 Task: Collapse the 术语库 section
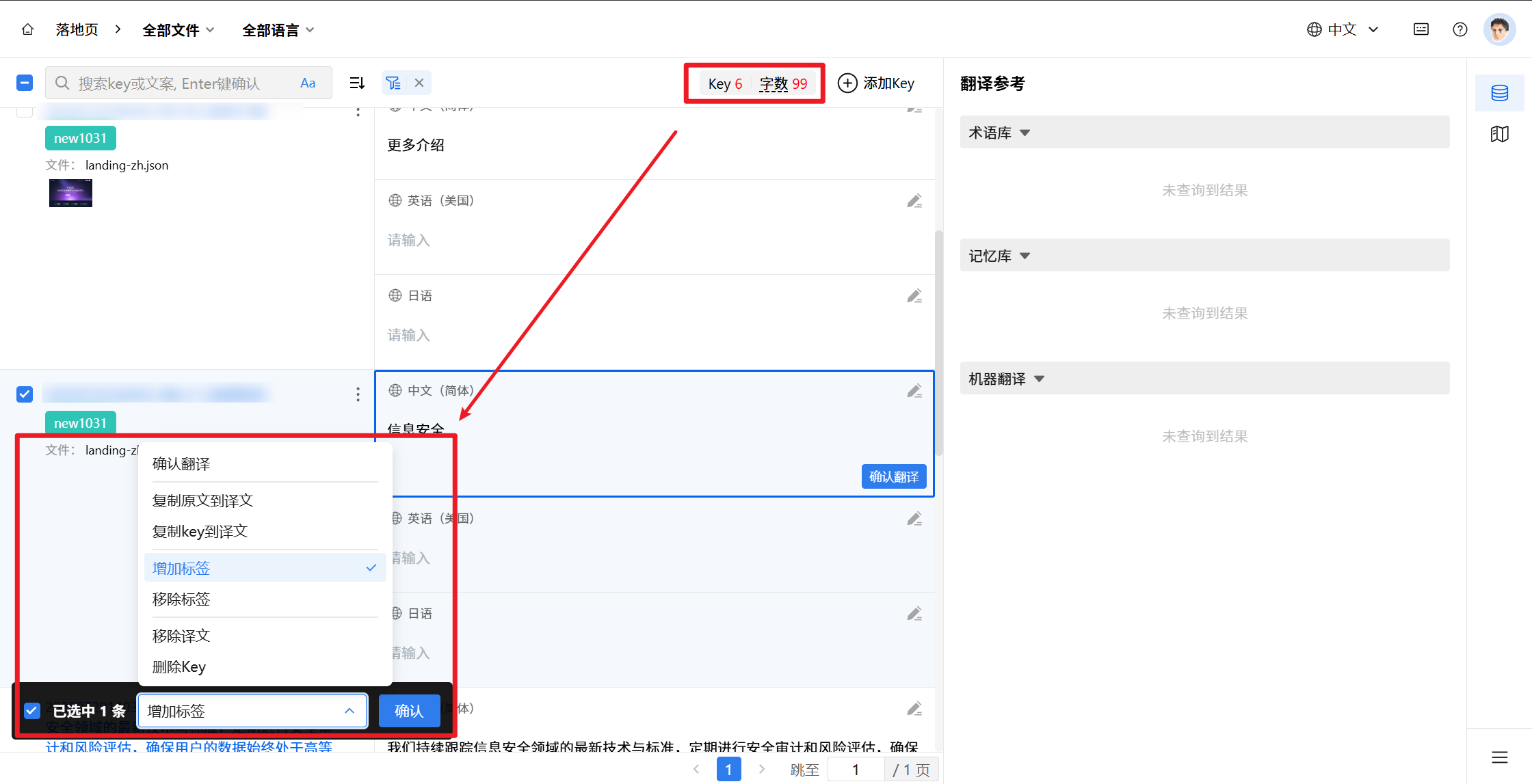pyautogui.click(x=1024, y=133)
